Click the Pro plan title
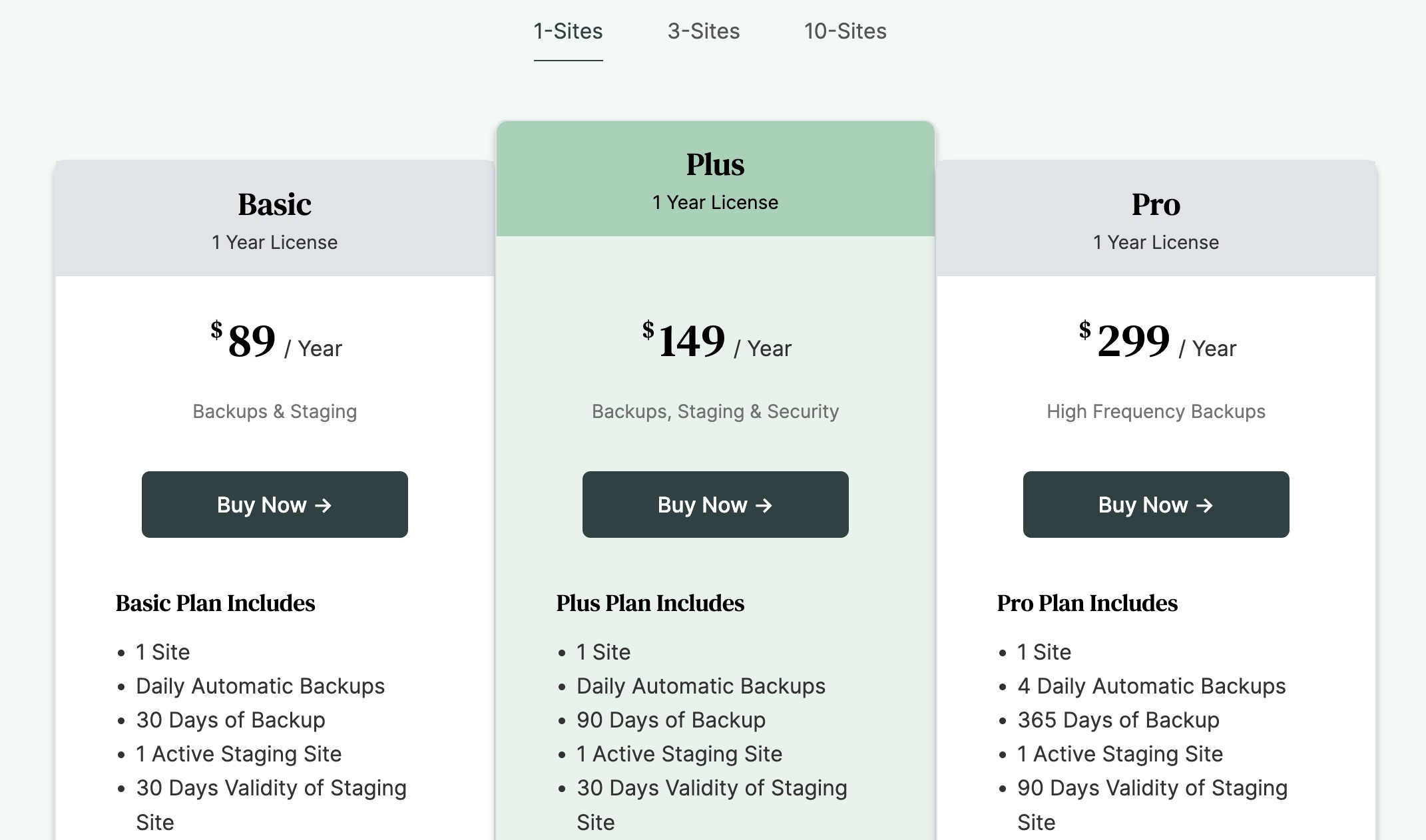 pos(1155,205)
